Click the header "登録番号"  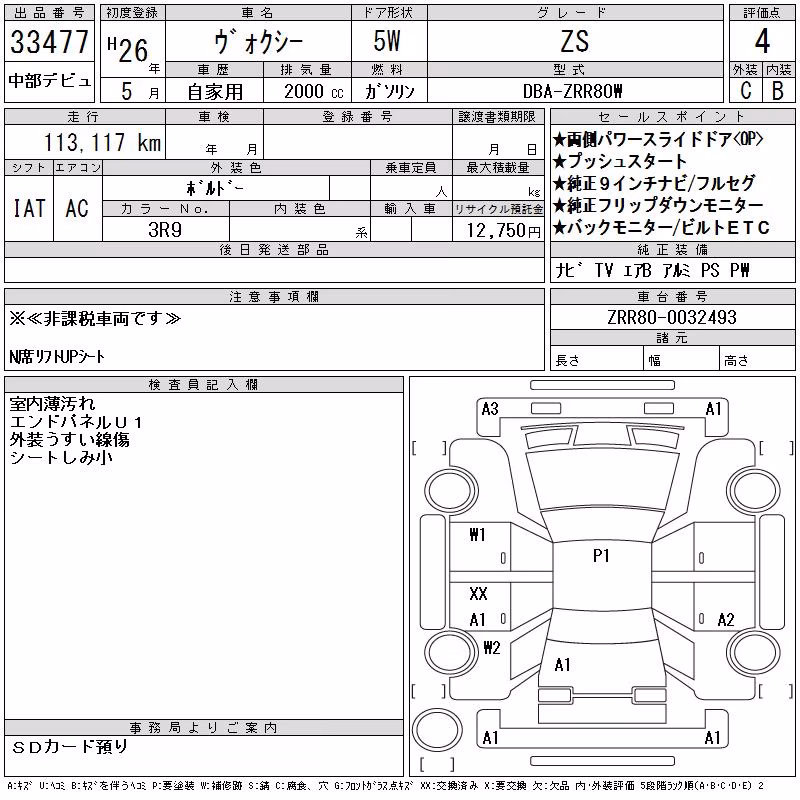pos(357,117)
